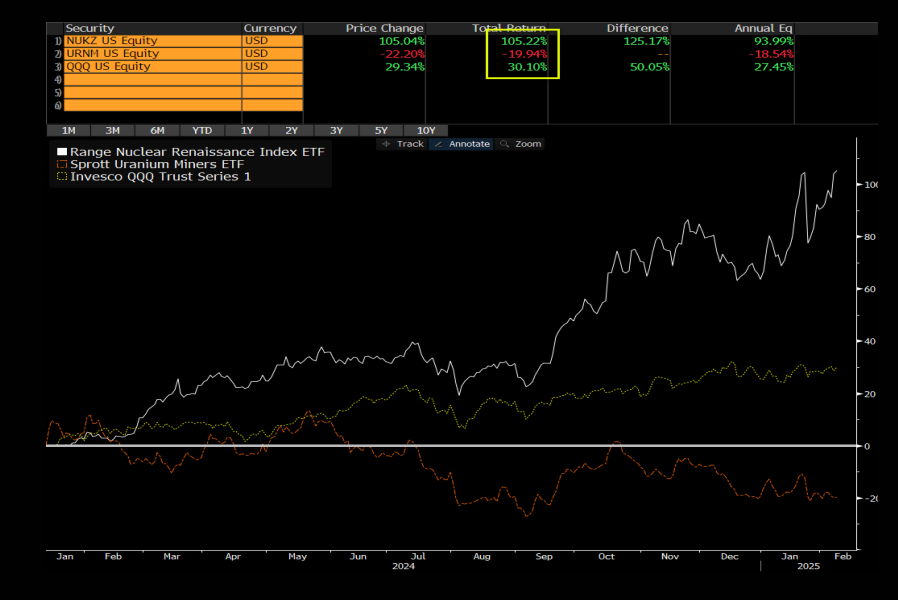Open the USD currency field for URNM
Screen dimensions: 898x600
[x=271, y=54]
